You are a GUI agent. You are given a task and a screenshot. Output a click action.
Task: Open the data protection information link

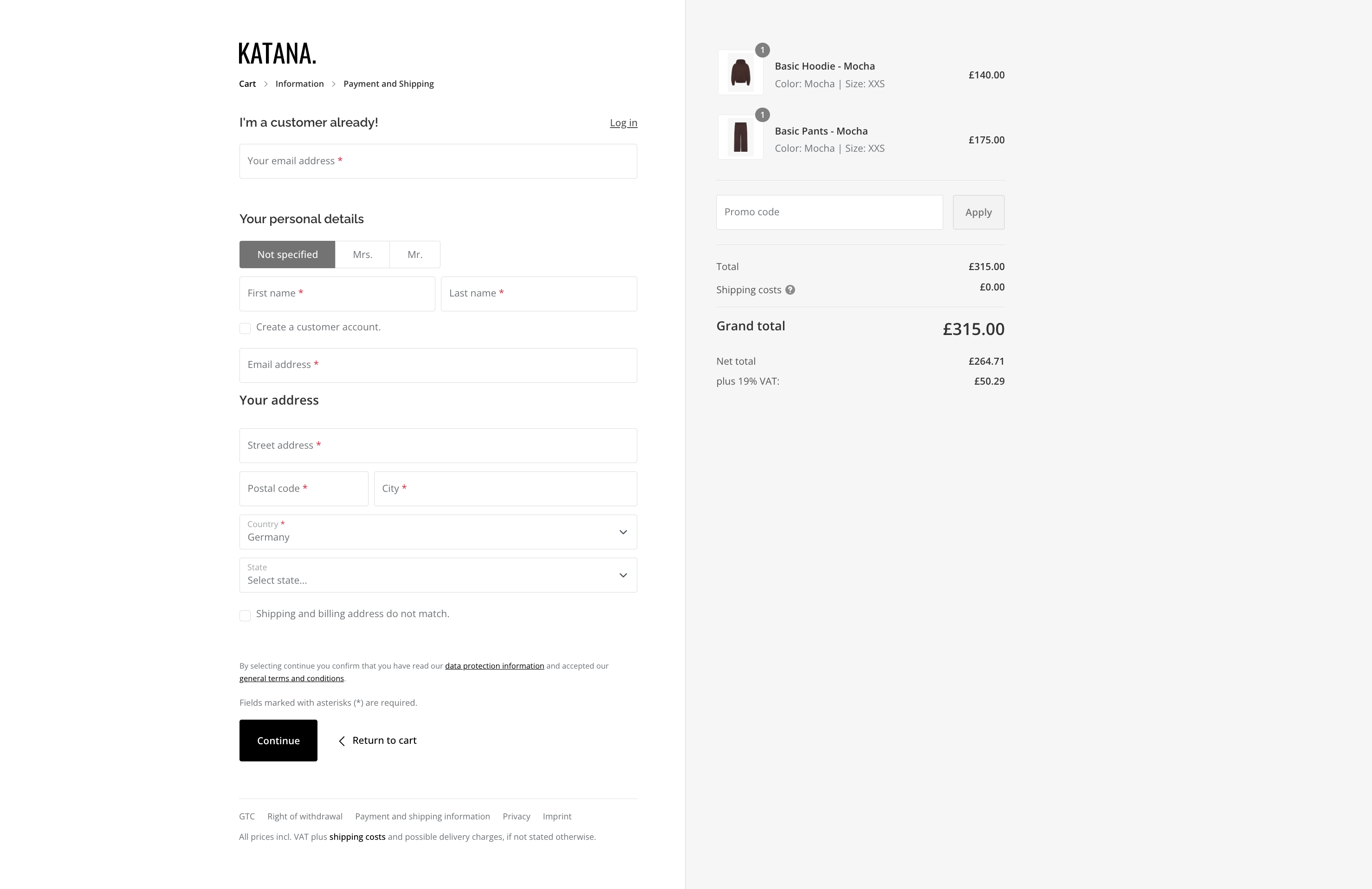[x=494, y=666]
